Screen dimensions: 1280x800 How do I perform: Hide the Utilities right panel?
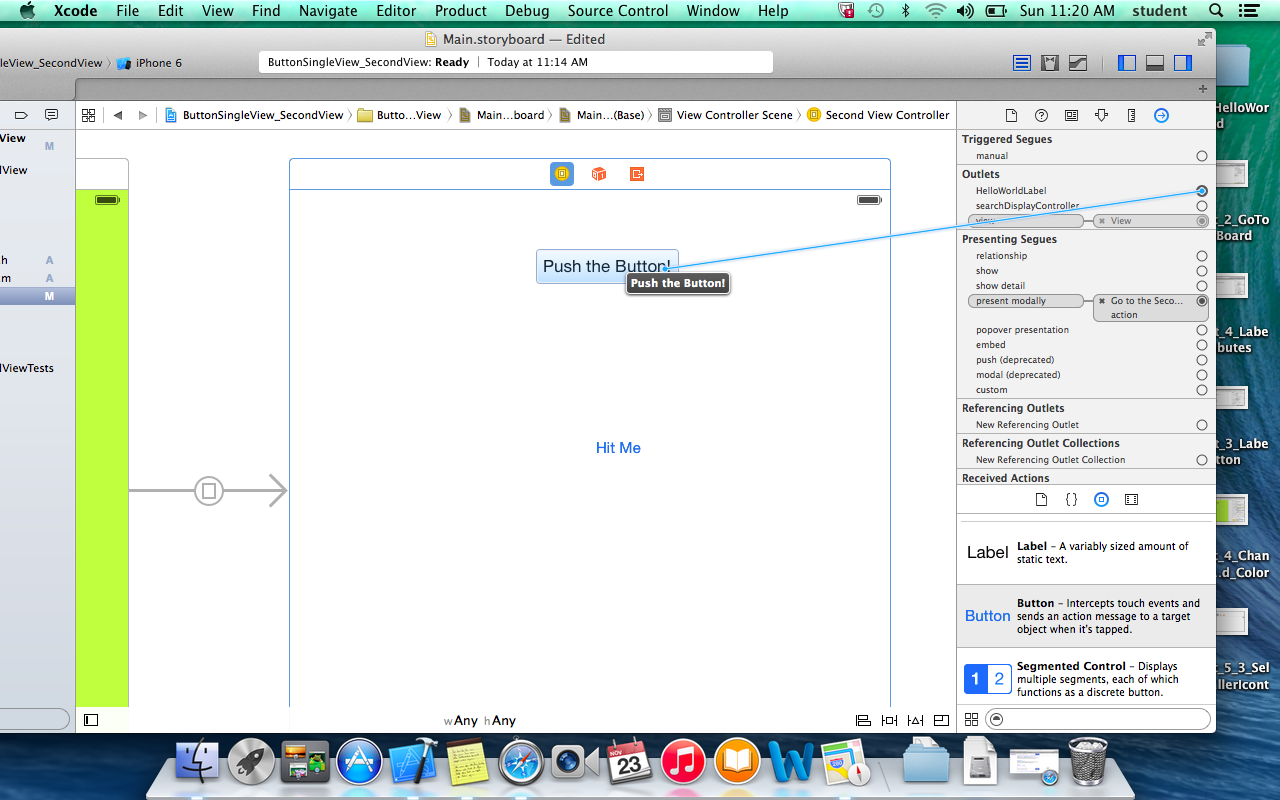coord(1183,63)
